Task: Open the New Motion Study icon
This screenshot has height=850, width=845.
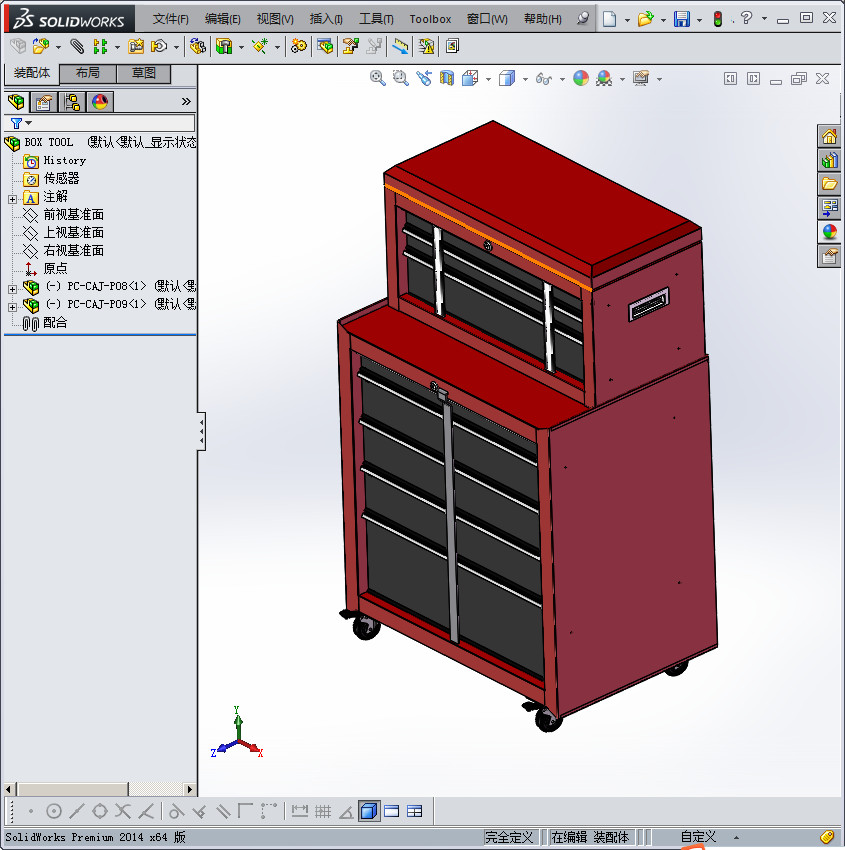Action: coord(299,47)
